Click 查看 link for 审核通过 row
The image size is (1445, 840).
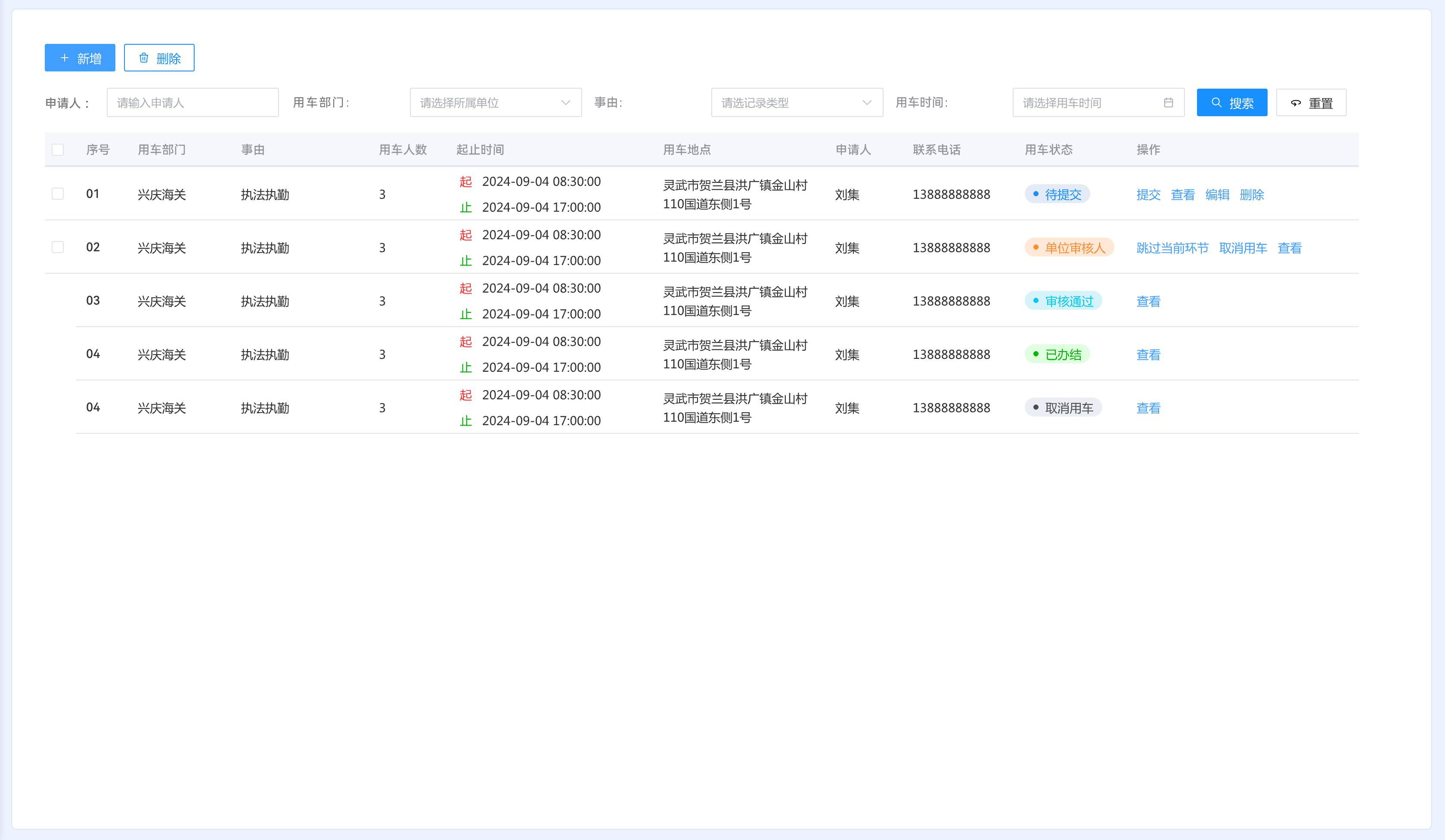click(1148, 301)
